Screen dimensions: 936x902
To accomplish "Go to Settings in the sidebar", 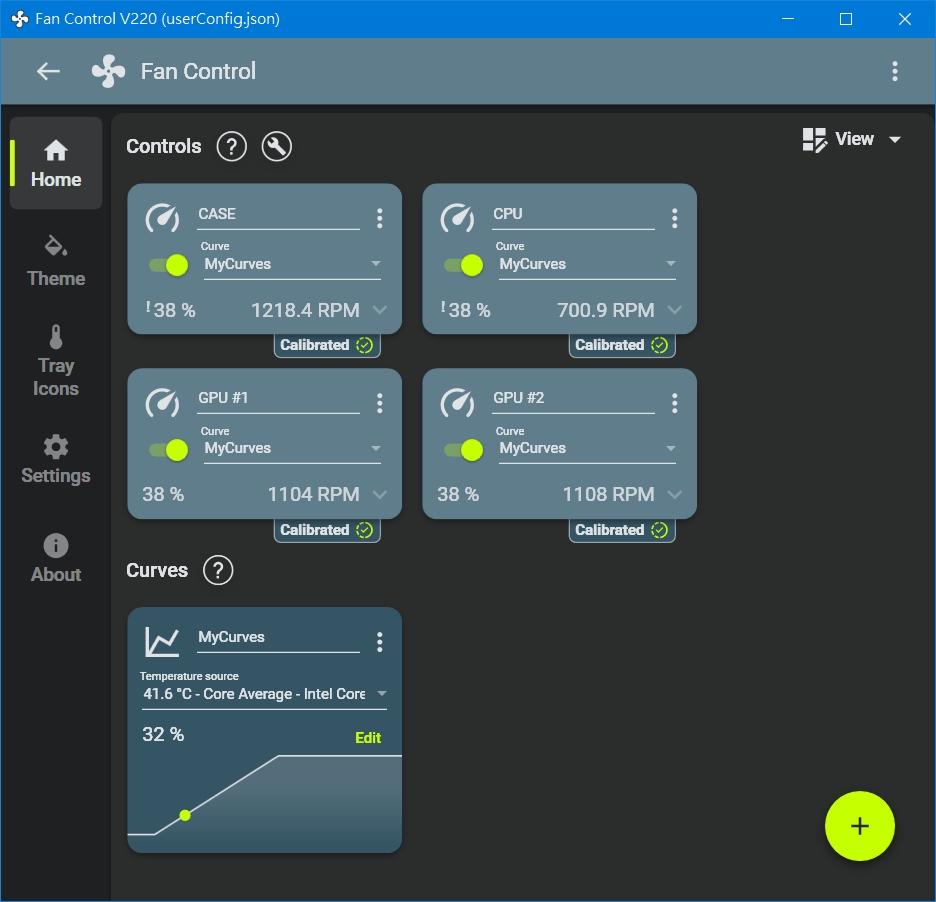I will coord(56,460).
